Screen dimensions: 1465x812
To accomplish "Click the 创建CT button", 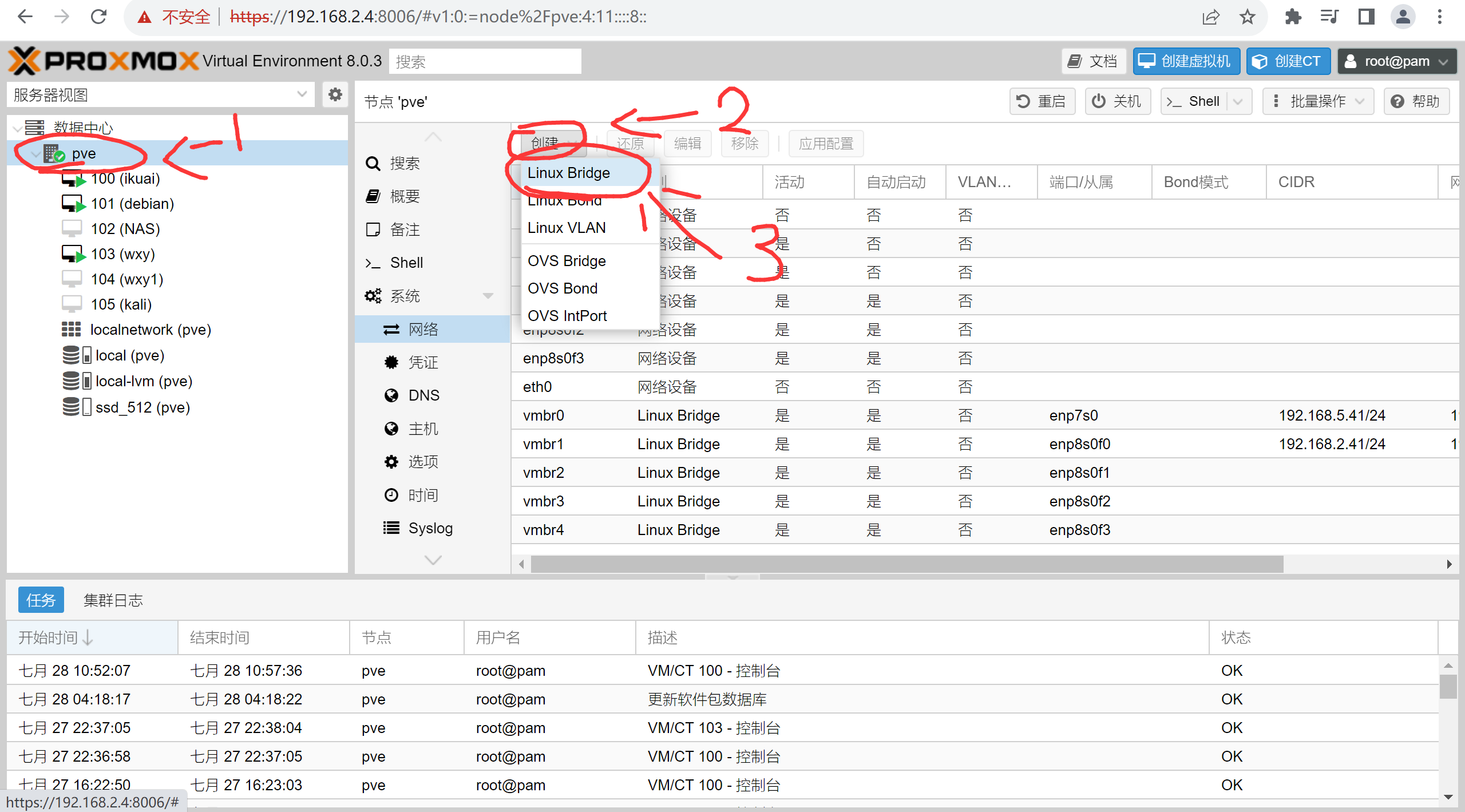I will [x=1288, y=61].
